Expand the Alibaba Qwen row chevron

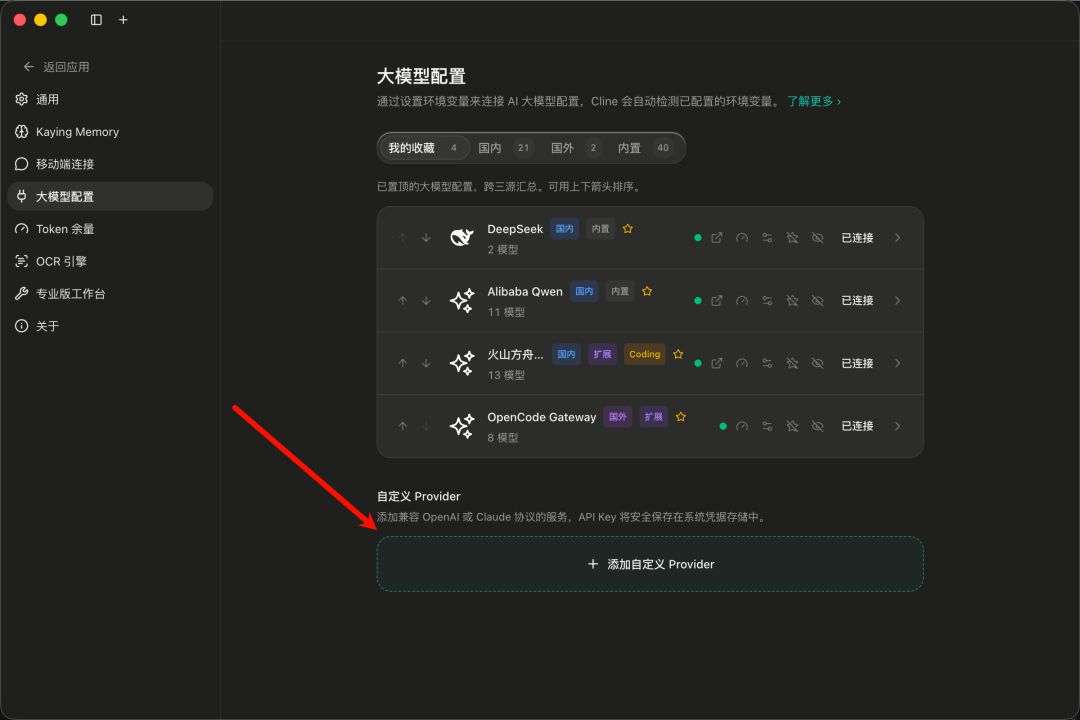(x=897, y=300)
